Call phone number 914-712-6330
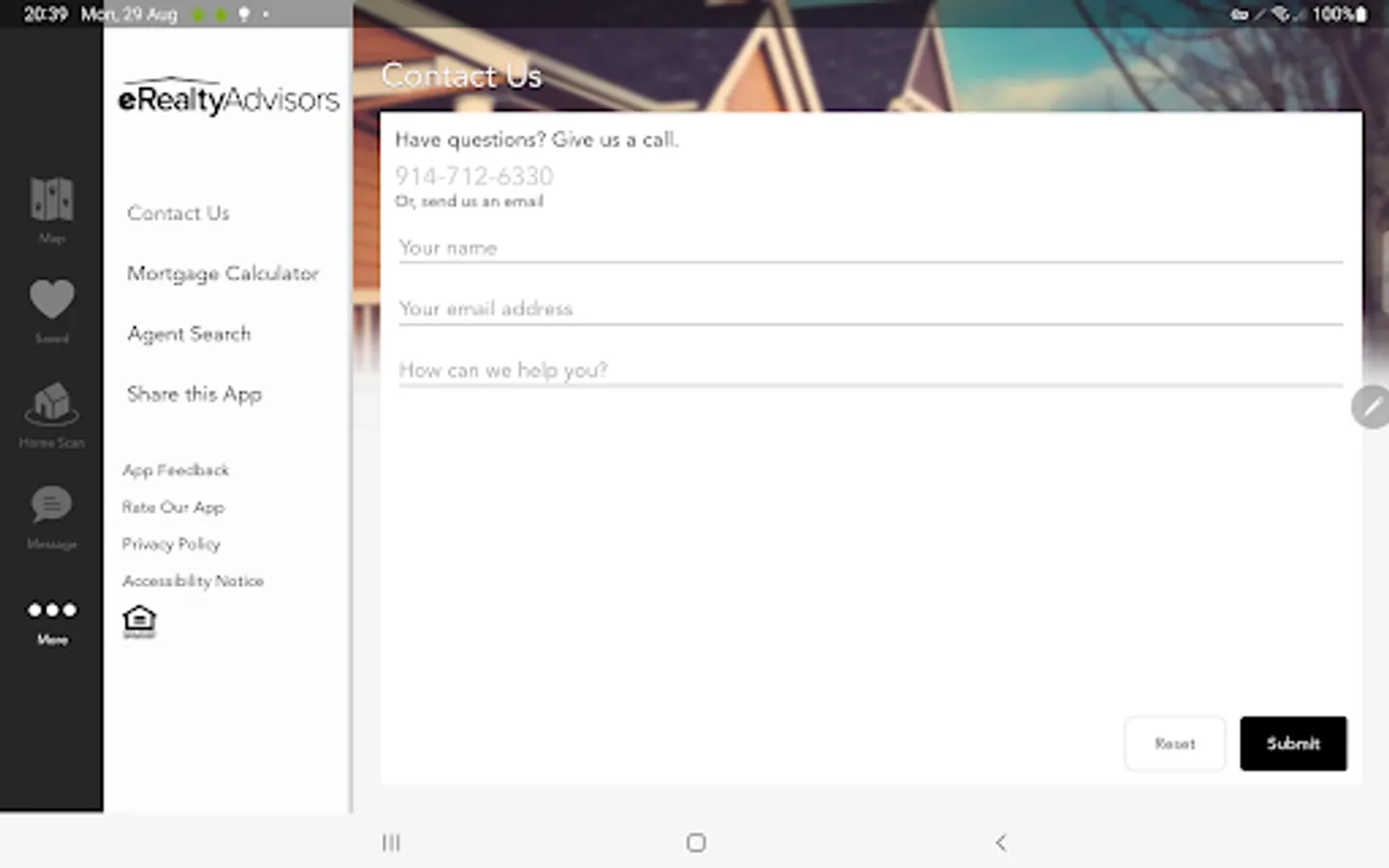1389x868 pixels. (x=474, y=176)
